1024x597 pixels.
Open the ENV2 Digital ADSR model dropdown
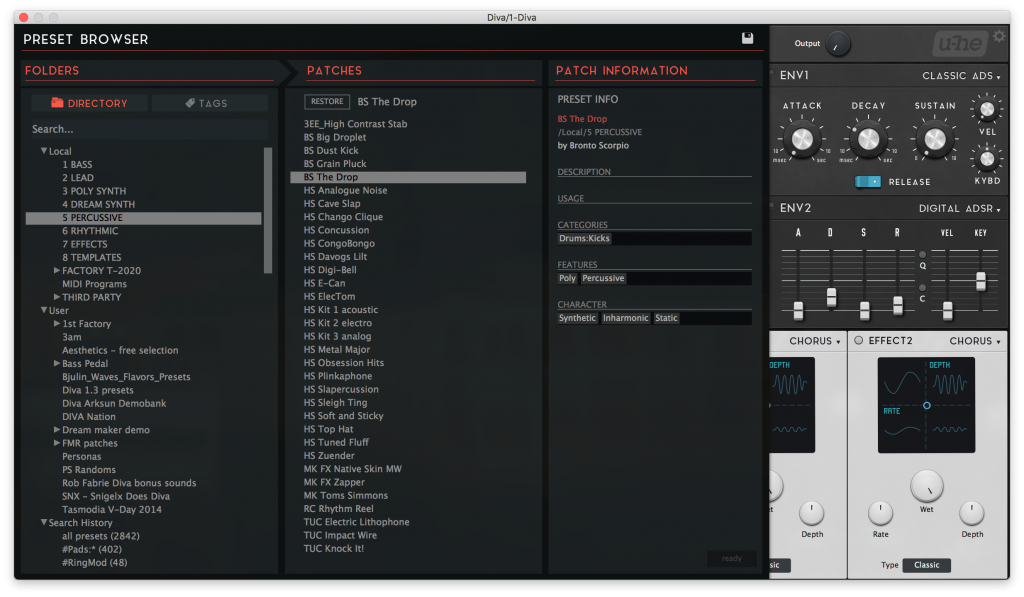pos(960,209)
